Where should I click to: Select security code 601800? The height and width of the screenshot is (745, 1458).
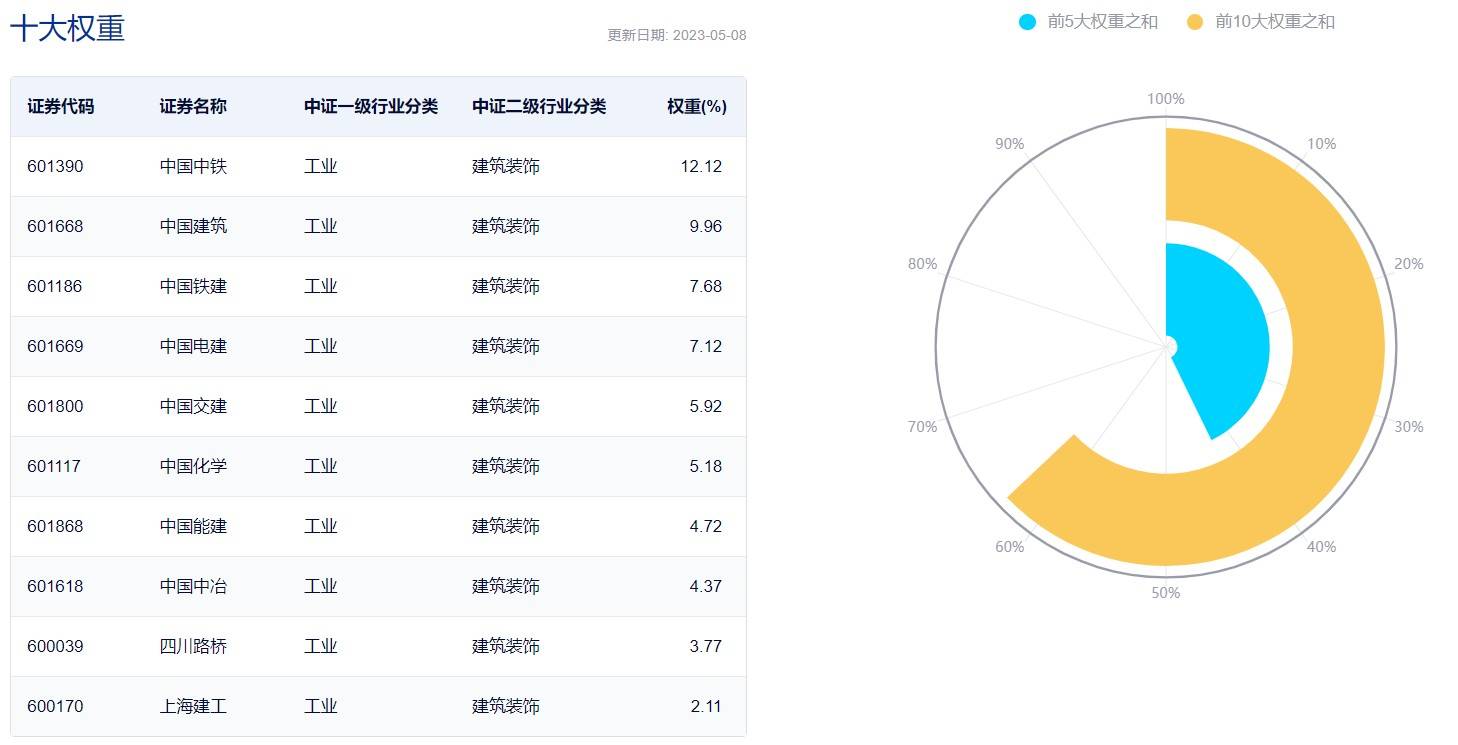tap(55, 407)
